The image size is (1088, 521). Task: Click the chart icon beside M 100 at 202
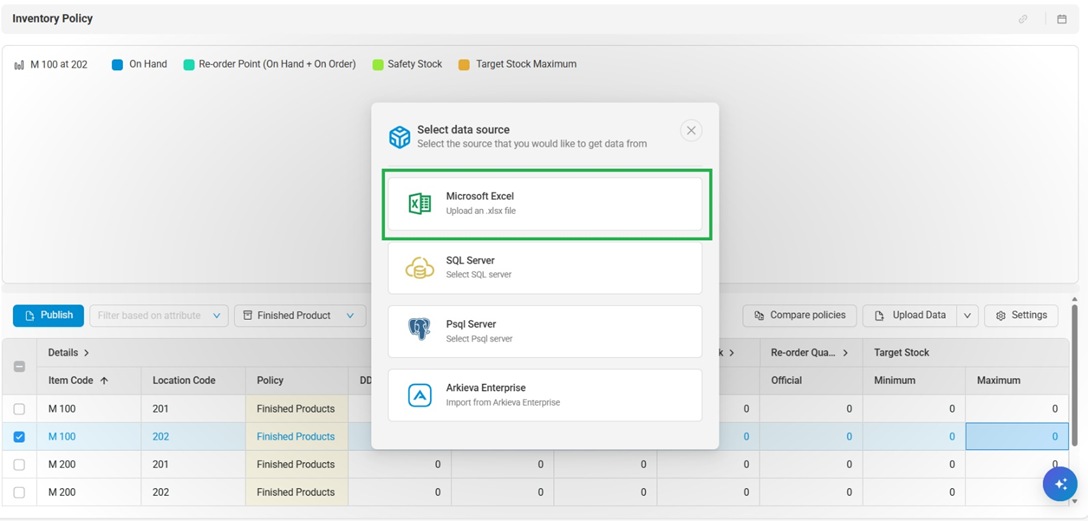(19, 65)
